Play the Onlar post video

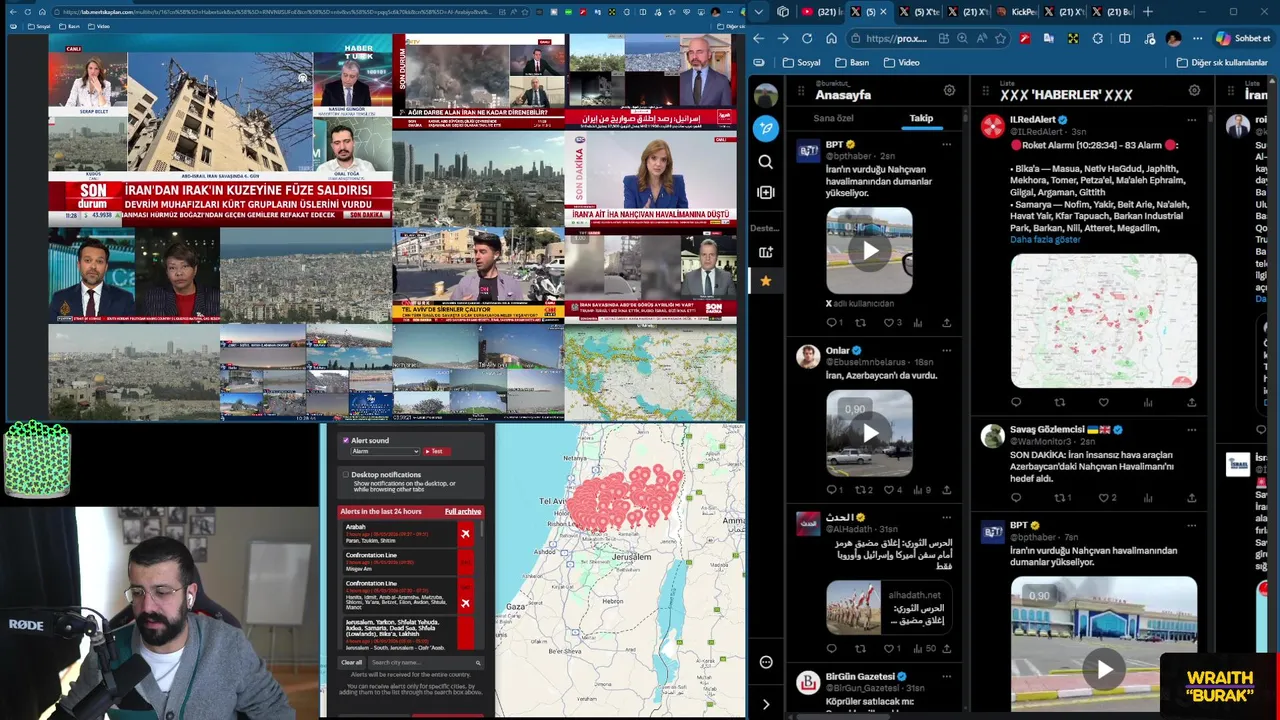[x=869, y=433]
